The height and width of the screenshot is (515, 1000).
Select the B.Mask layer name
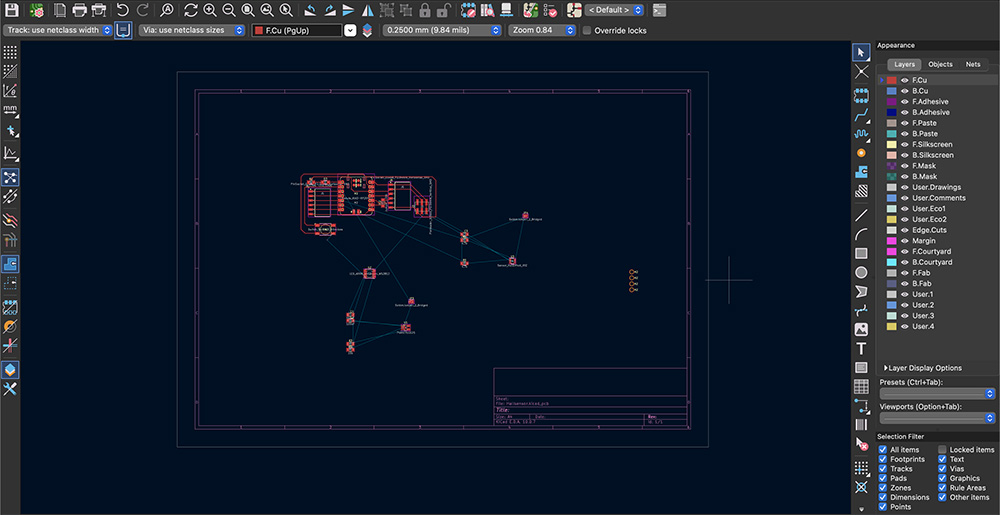click(x=925, y=177)
